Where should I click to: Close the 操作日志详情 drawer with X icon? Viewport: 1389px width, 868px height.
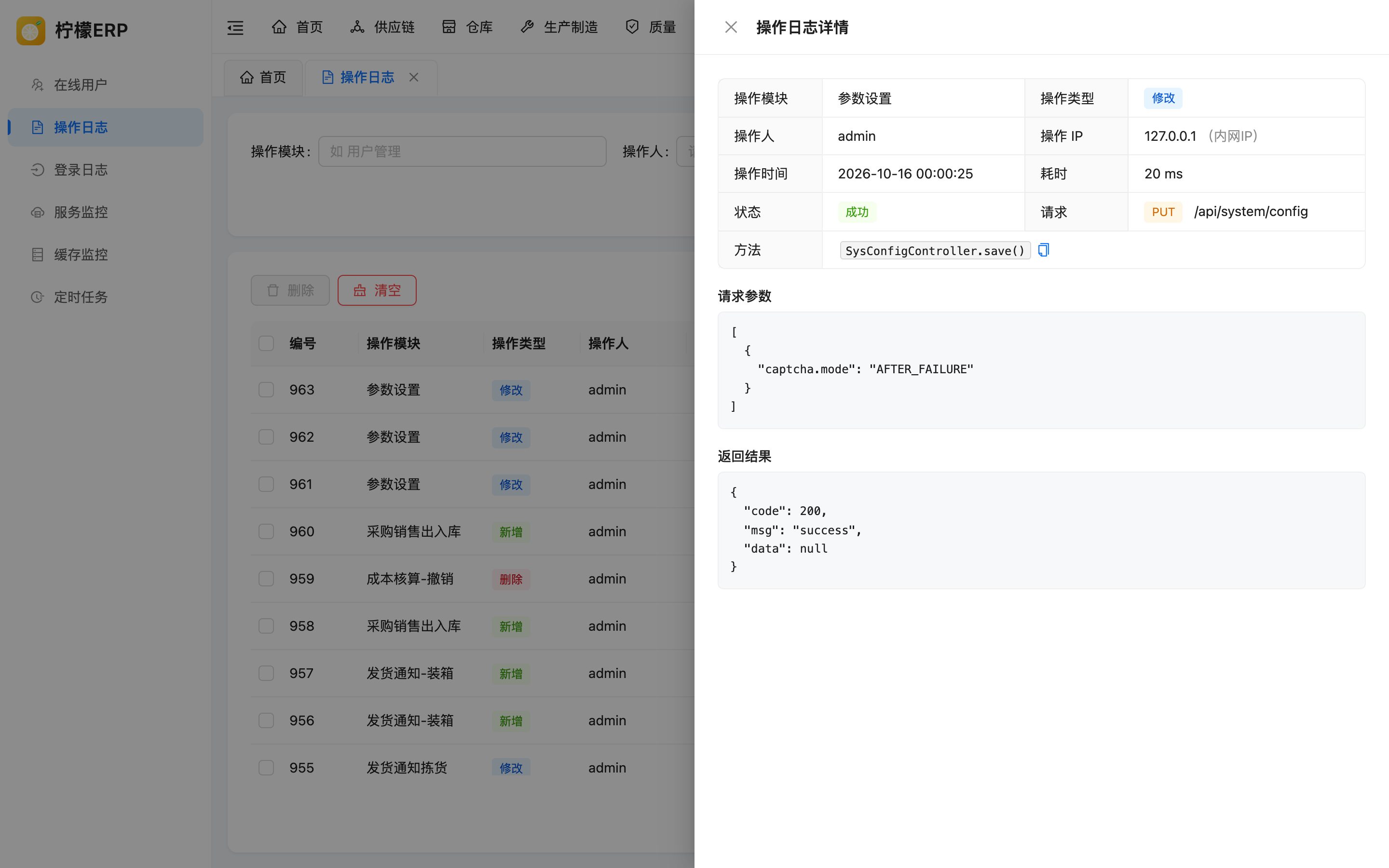(x=731, y=27)
